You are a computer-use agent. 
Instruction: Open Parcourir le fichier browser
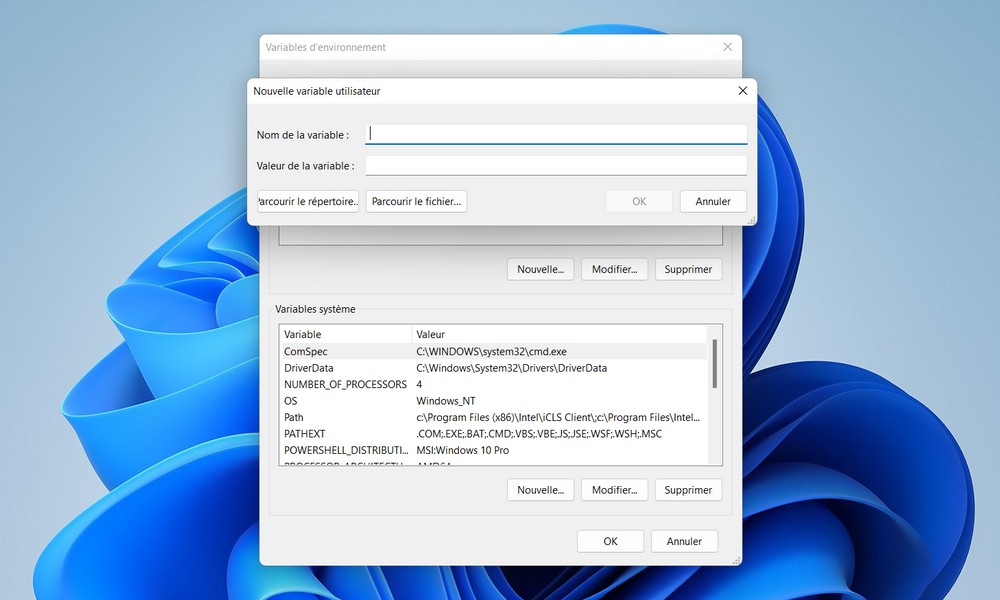(x=416, y=201)
